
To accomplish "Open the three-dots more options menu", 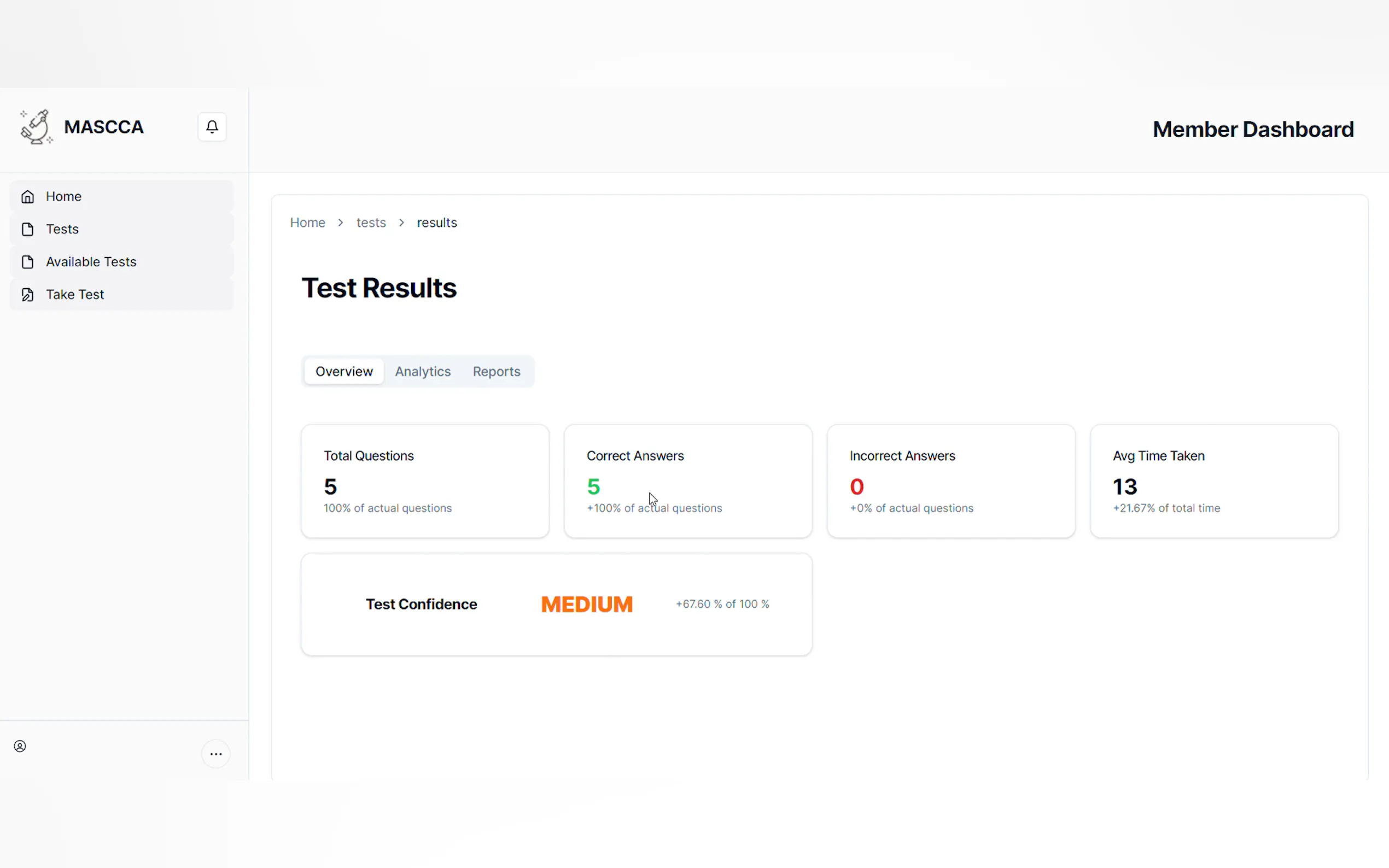I will point(216,754).
